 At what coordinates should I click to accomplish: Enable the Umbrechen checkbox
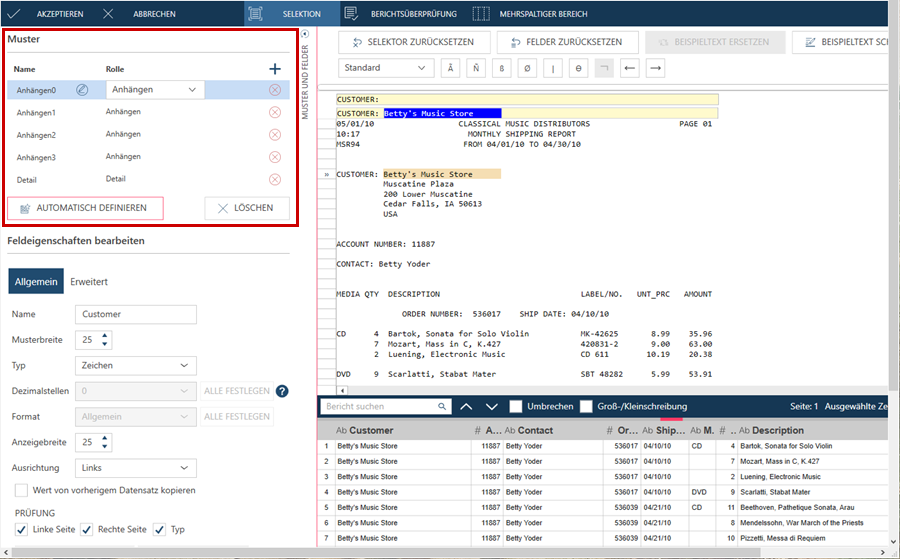516,407
